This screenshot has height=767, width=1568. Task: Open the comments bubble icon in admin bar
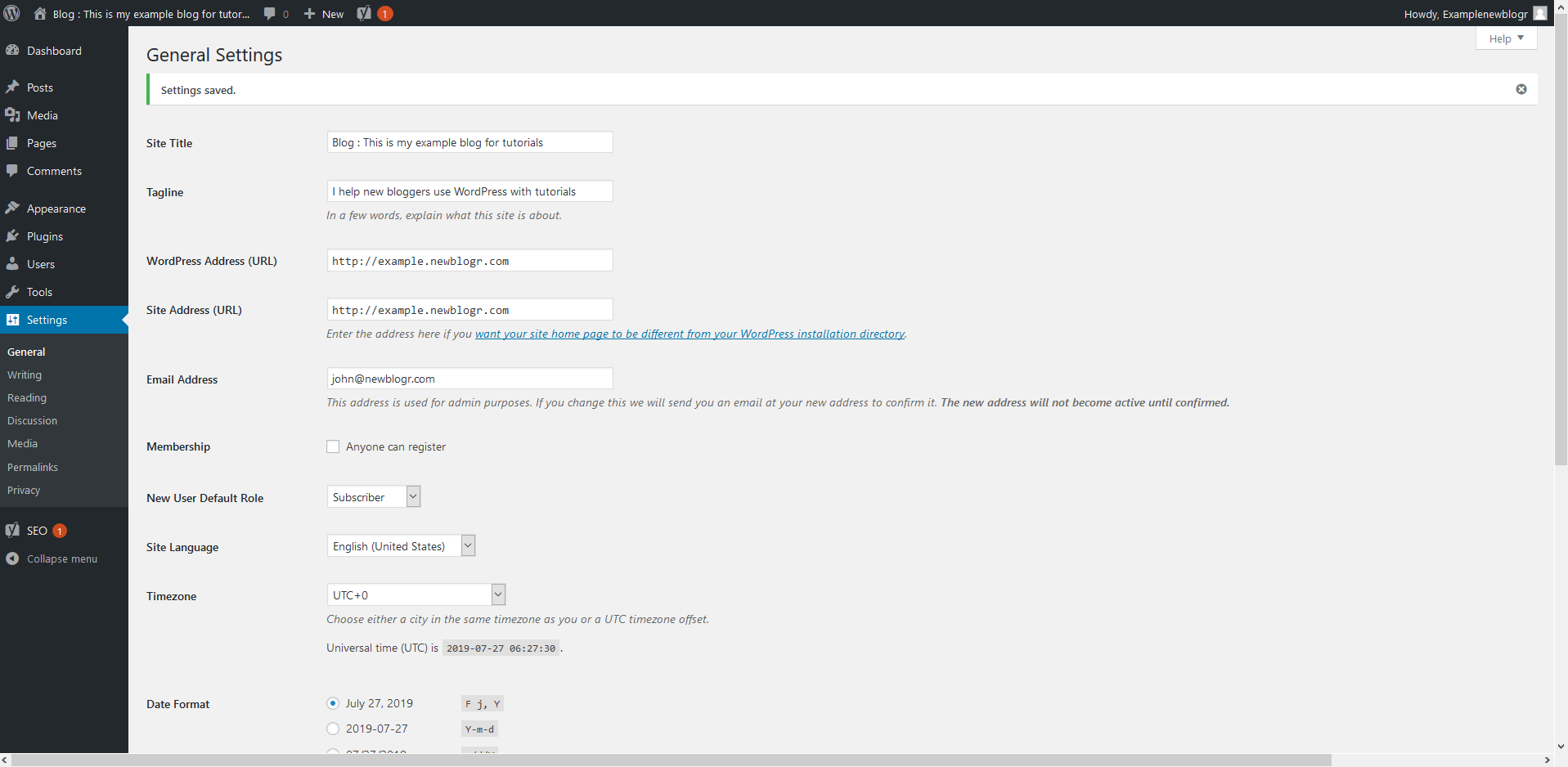click(270, 14)
